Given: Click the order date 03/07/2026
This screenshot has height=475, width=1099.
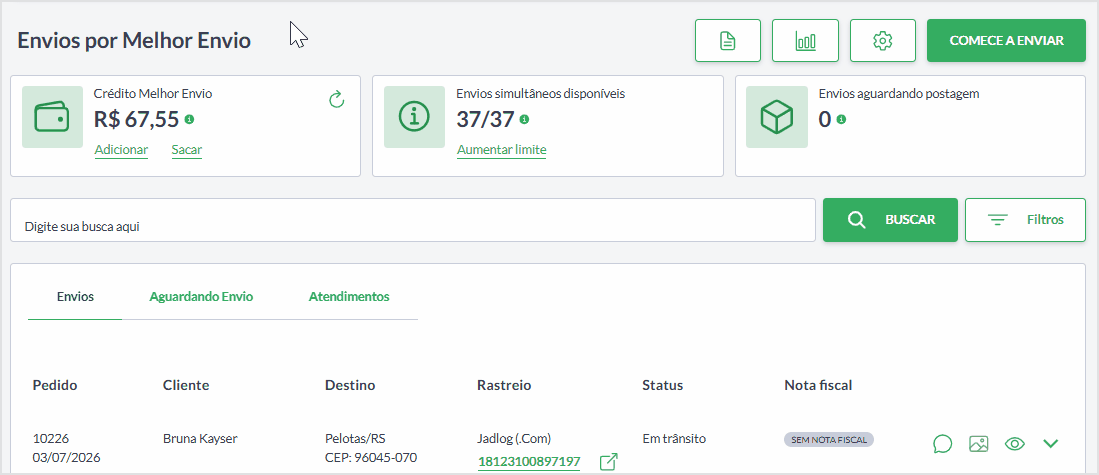Looking at the screenshot, I should pos(67,458).
